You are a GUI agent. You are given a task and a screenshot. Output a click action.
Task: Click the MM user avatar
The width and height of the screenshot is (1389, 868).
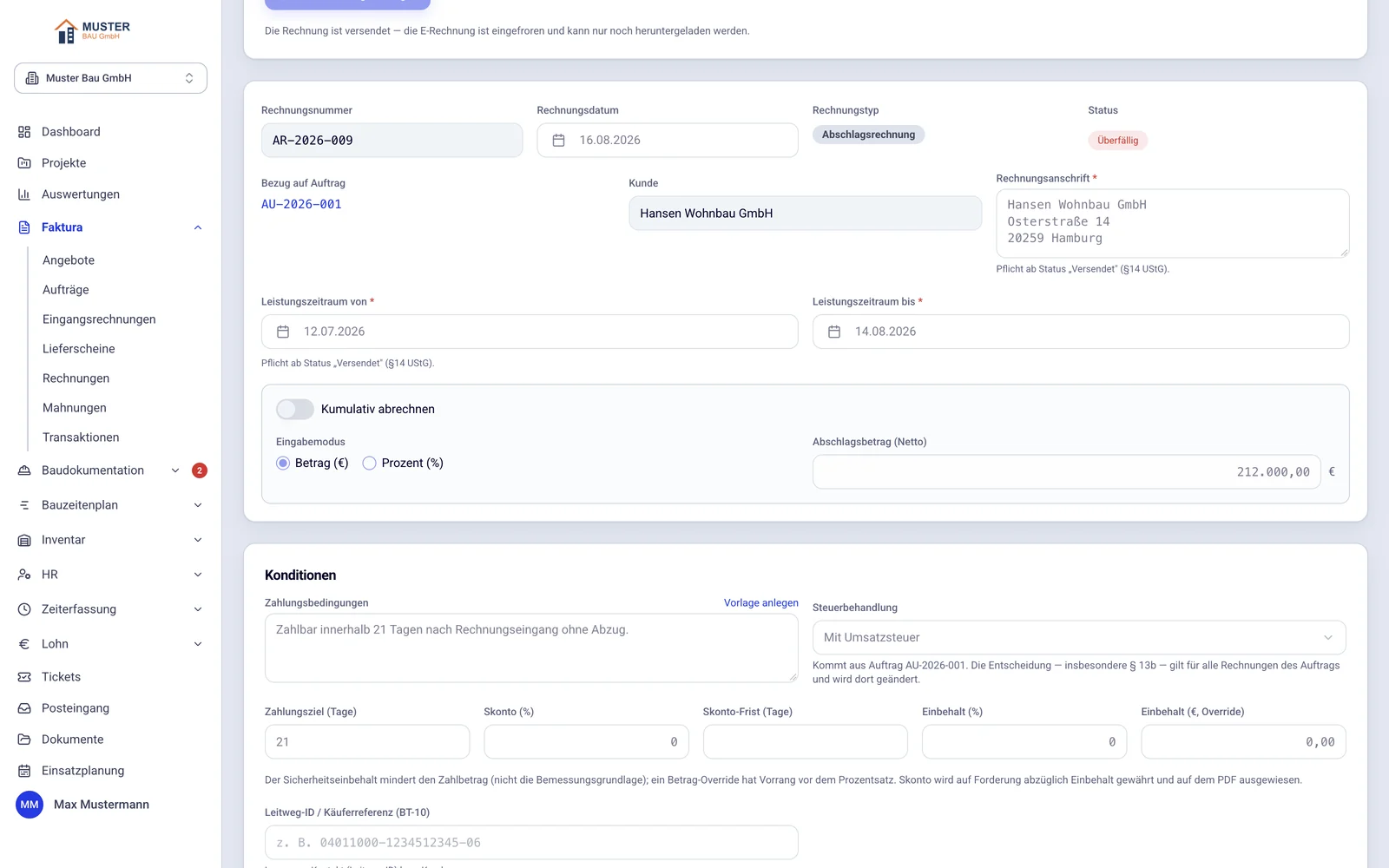tap(30, 805)
